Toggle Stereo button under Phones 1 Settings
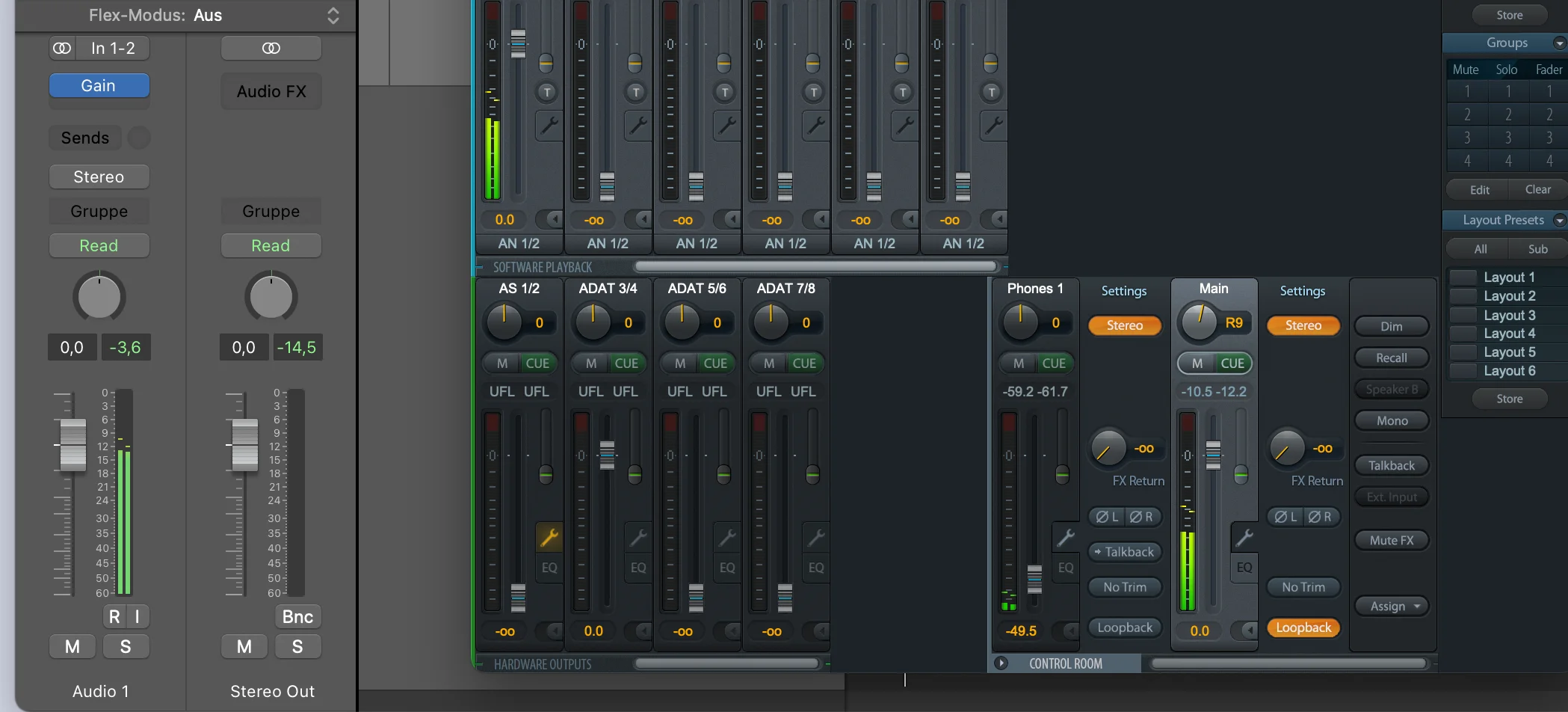The height and width of the screenshot is (712, 1568). click(1125, 326)
